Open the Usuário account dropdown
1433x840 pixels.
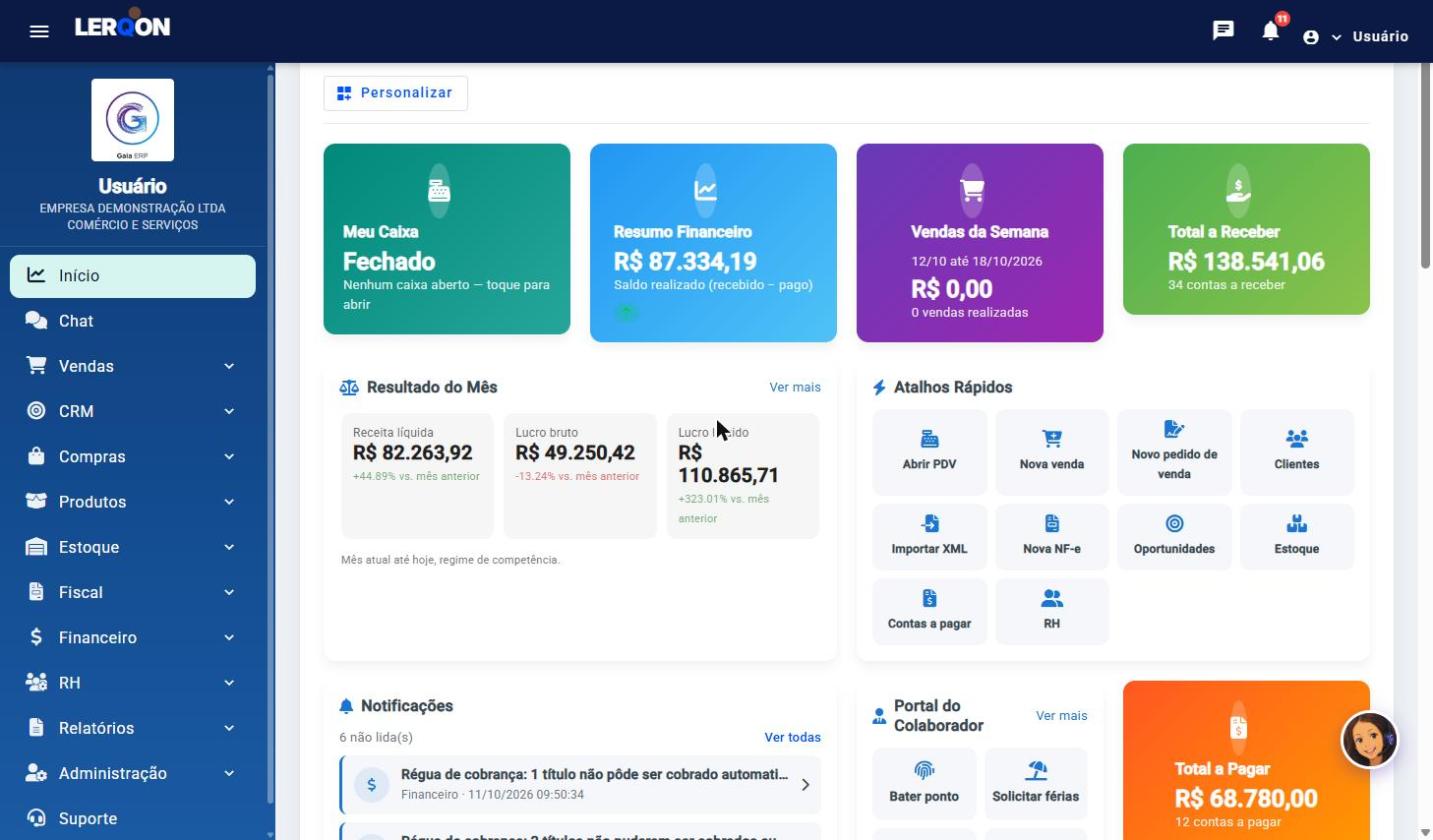[1355, 37]
